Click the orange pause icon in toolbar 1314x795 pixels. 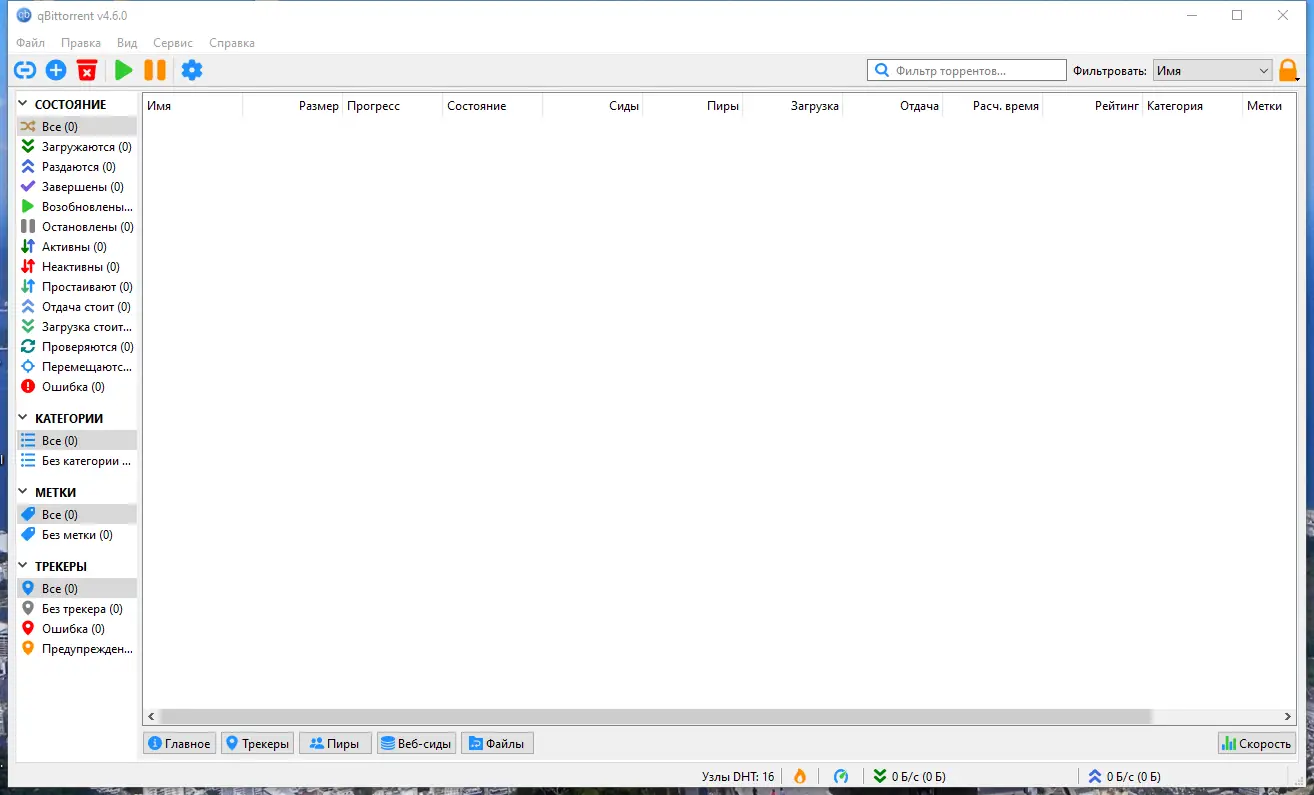[x=155, y=70]
